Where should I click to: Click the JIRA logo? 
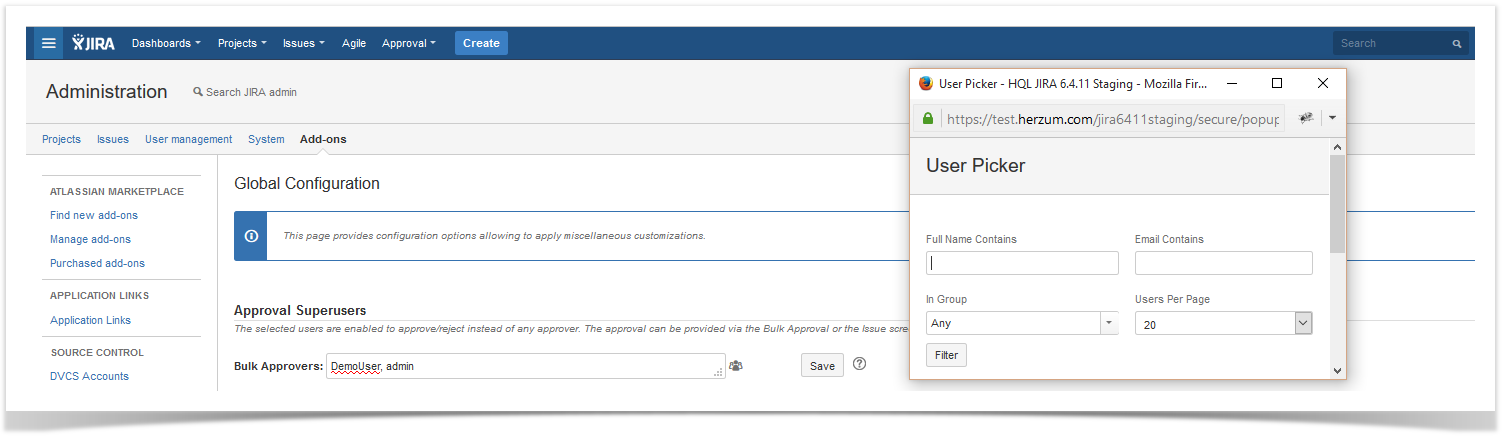pos(93,43)
